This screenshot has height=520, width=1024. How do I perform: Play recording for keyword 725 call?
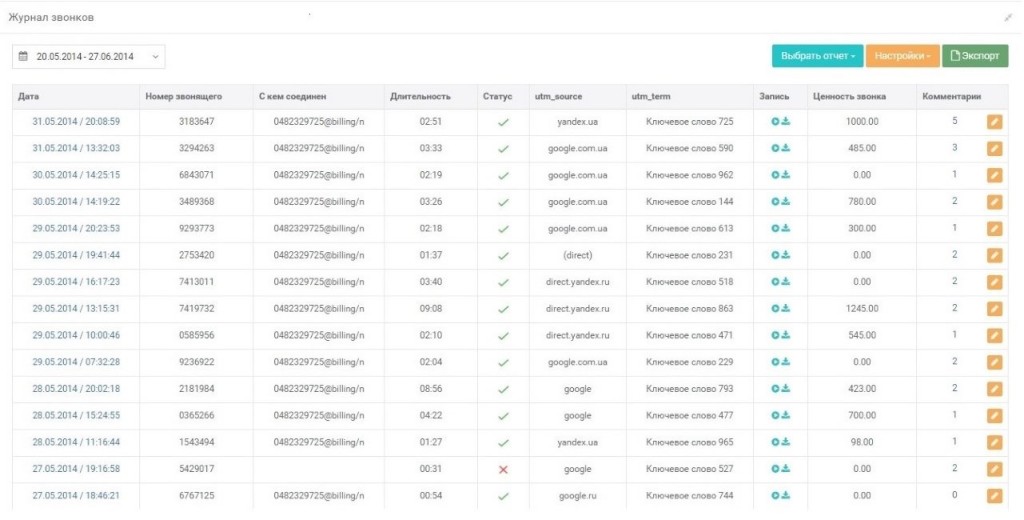[x=775, y=121]
